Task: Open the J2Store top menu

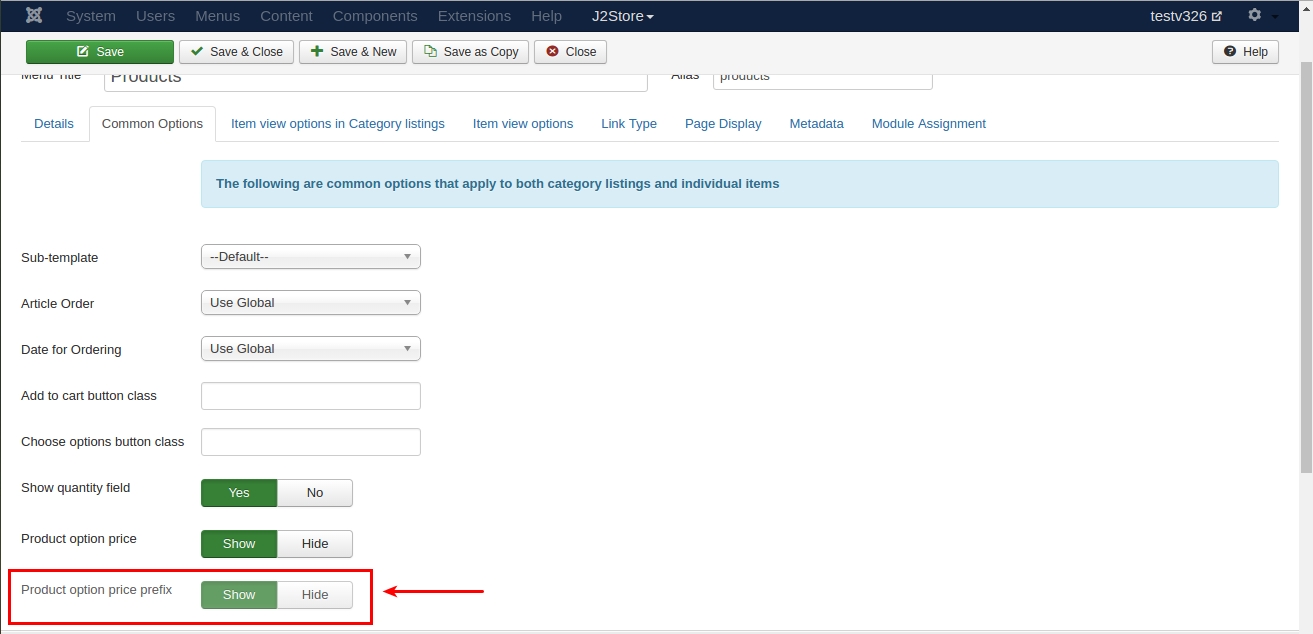Action: [x=623, y=16]
